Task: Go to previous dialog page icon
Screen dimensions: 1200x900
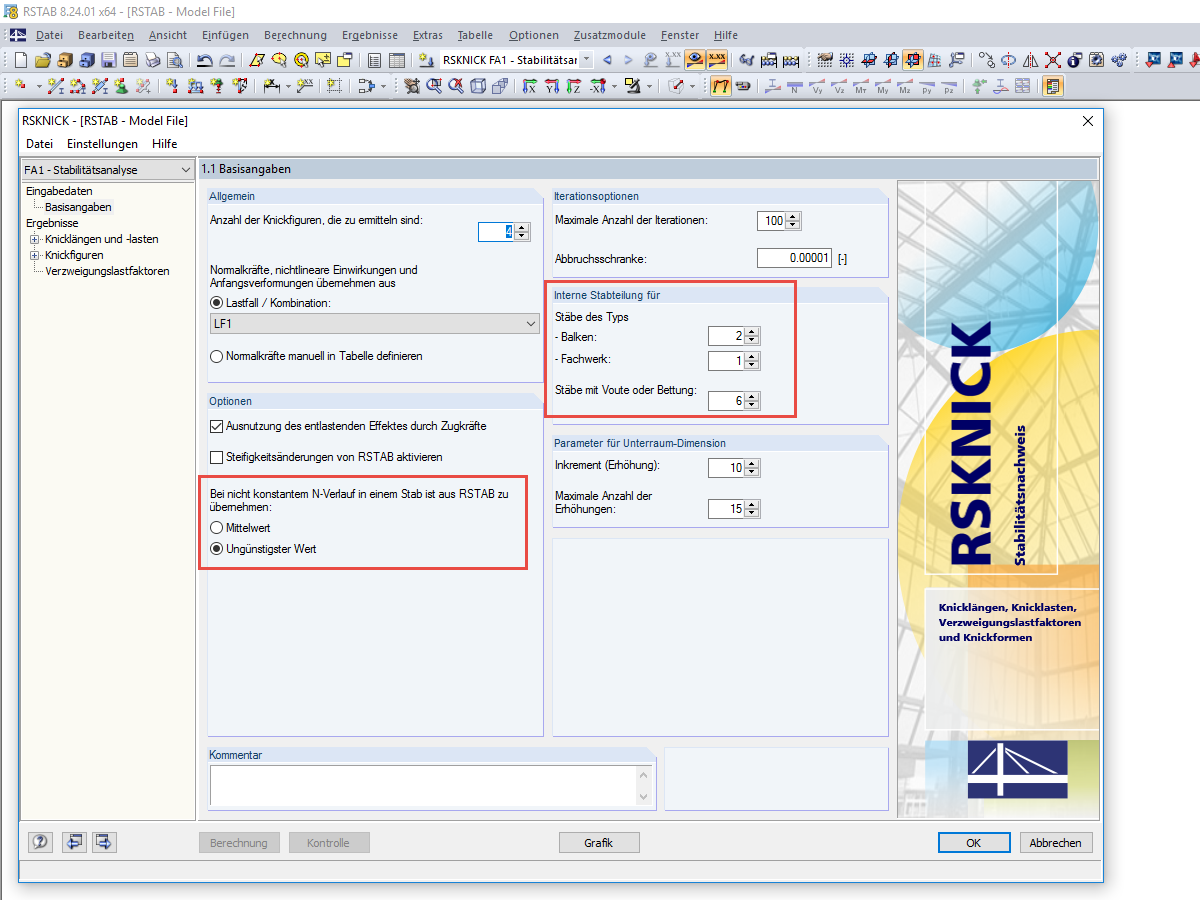Action: (x=74, y=842)
